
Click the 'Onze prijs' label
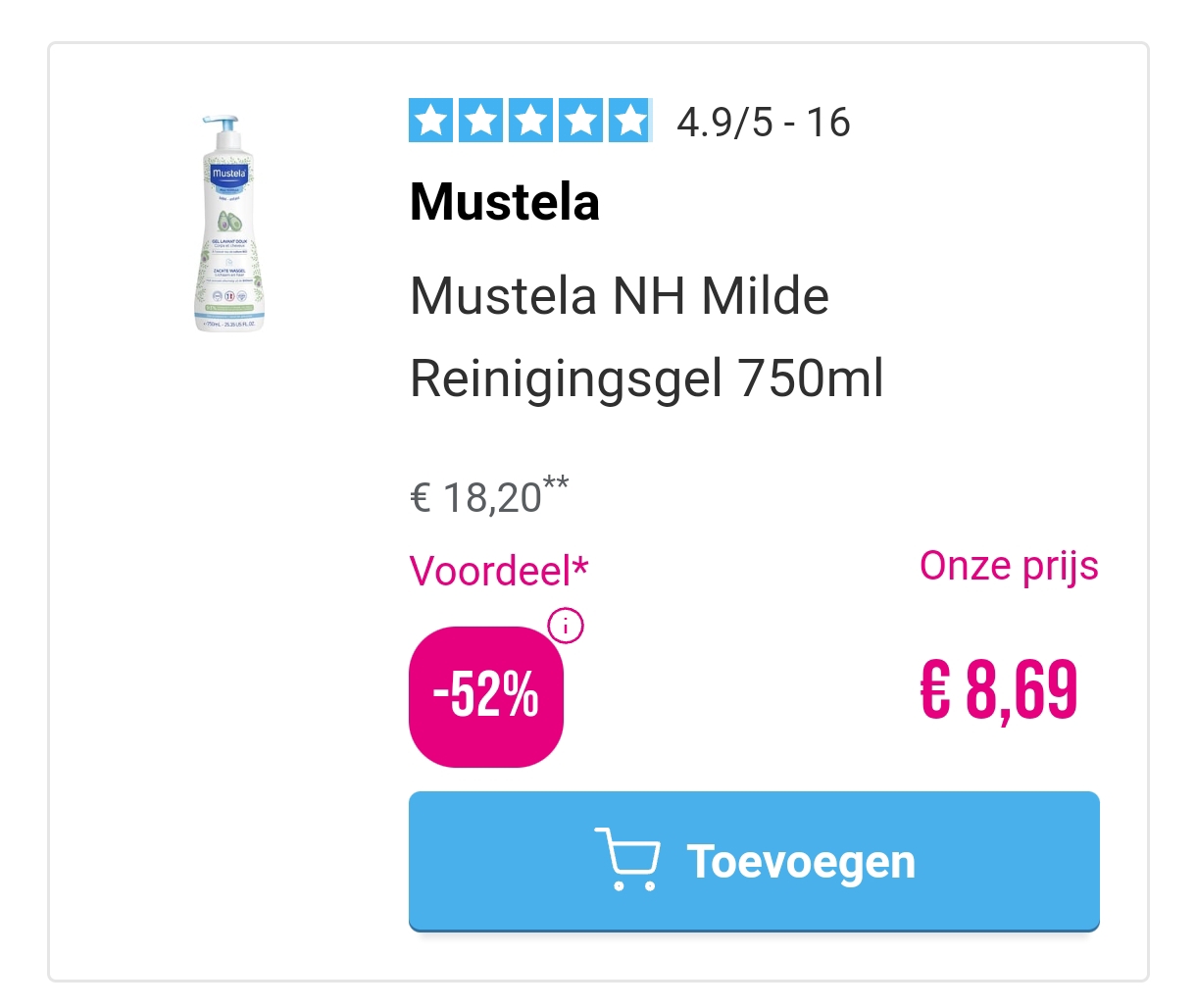pyautogui.click(x=1008, y=567)
